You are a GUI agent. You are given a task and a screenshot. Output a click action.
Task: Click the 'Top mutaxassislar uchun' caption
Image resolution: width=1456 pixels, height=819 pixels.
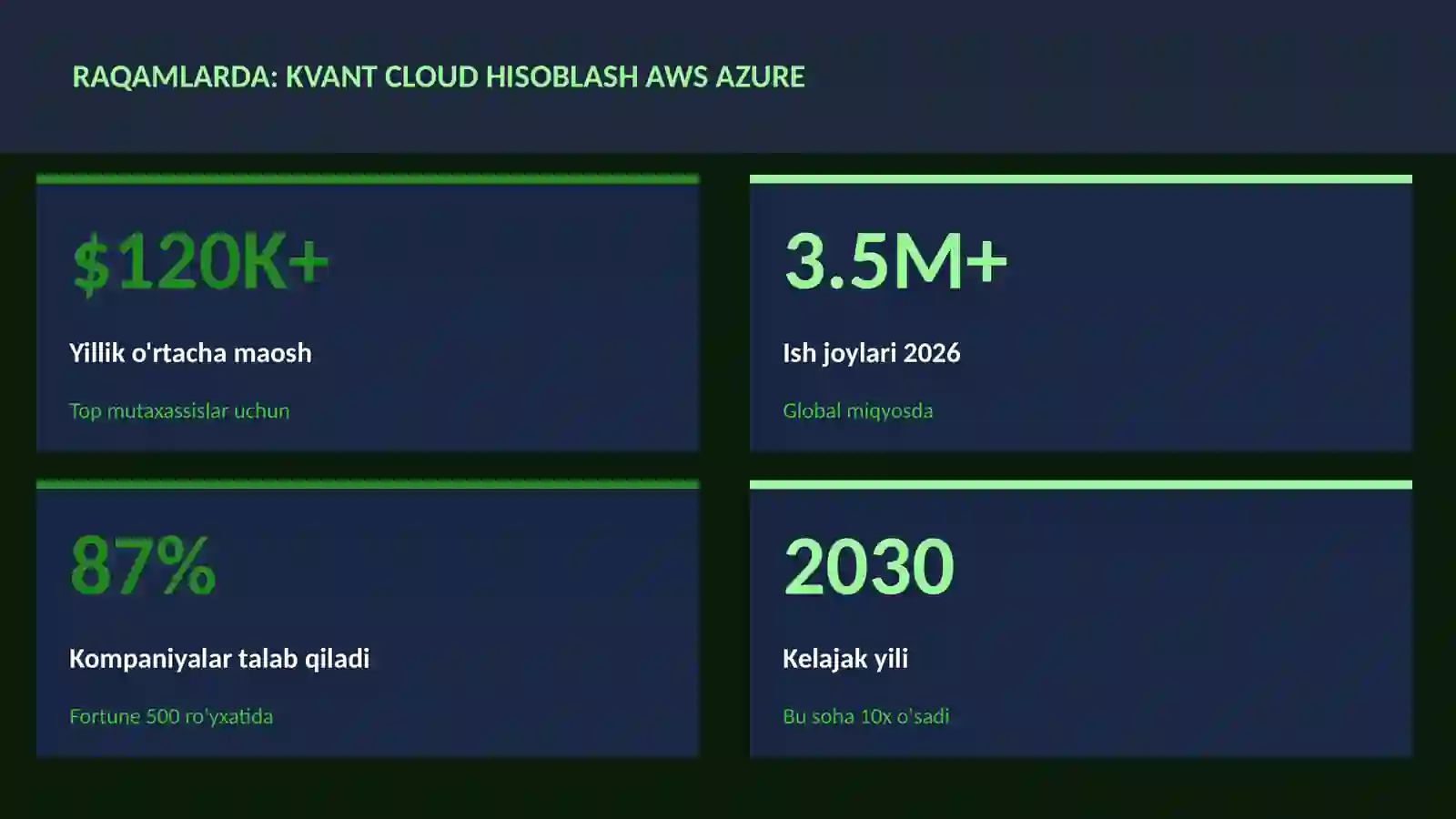(179, 410)
